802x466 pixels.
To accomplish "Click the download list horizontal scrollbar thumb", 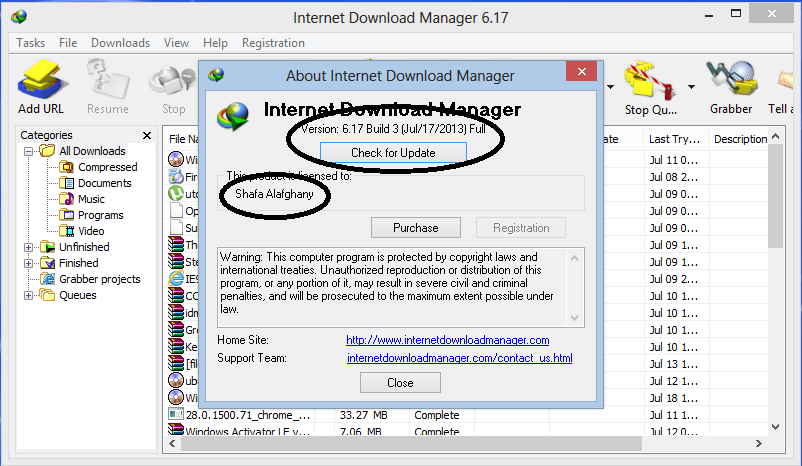I will point(411,443).
